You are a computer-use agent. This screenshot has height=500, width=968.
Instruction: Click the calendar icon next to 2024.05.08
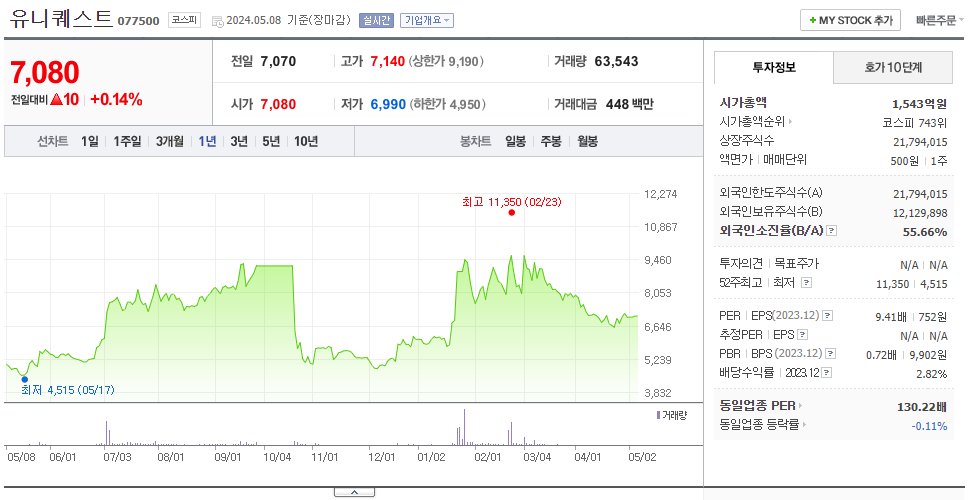pyautogui.click(x=217, y=21)
